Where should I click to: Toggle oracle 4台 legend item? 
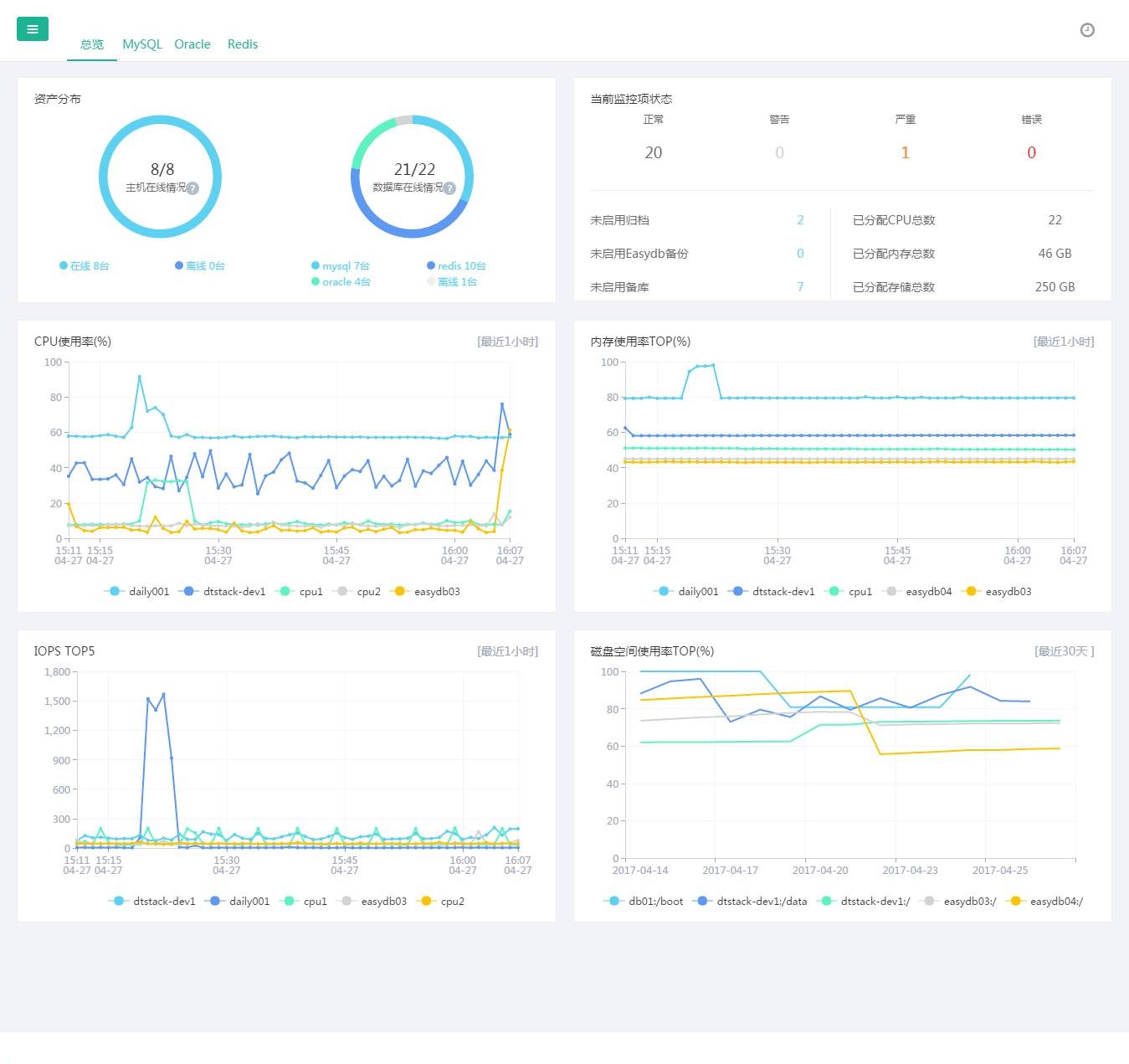[x=341, y=282]
